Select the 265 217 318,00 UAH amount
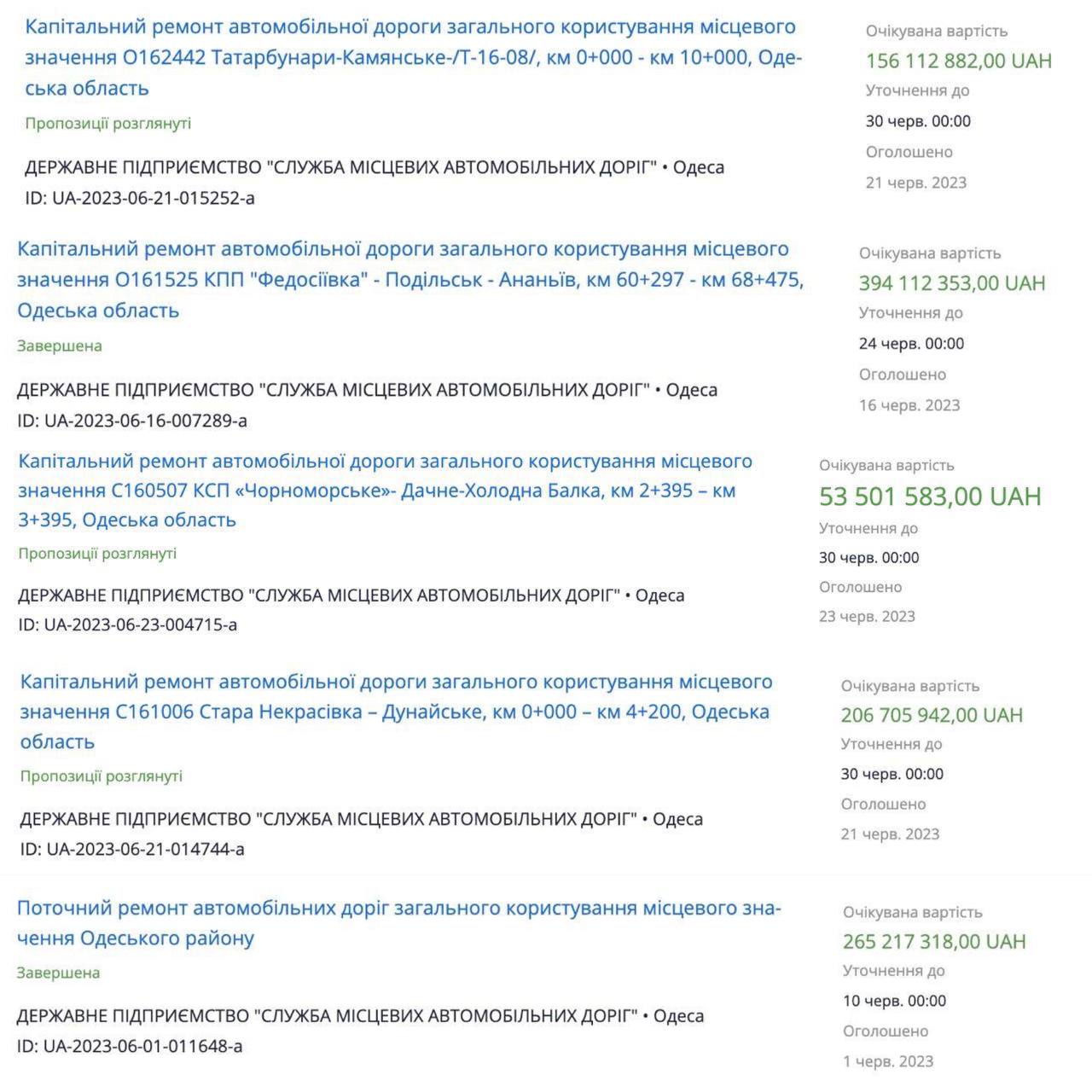1092x1092 pixels. pos(934,941)
